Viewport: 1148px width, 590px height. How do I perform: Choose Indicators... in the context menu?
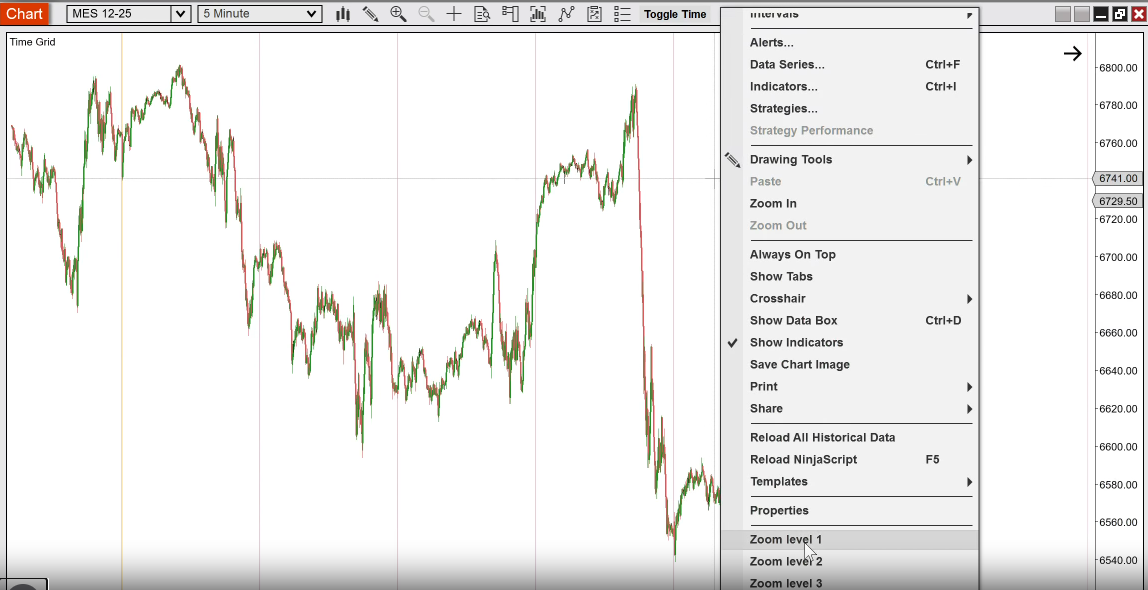click(849, 86)
